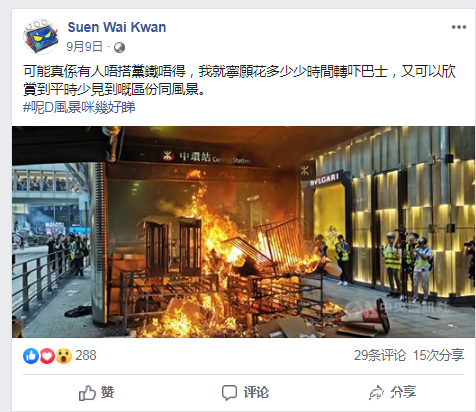Click the 评论 comment button text
Image resolution: width=476 pixels, height=412 pixels.
tap(256, 392)
